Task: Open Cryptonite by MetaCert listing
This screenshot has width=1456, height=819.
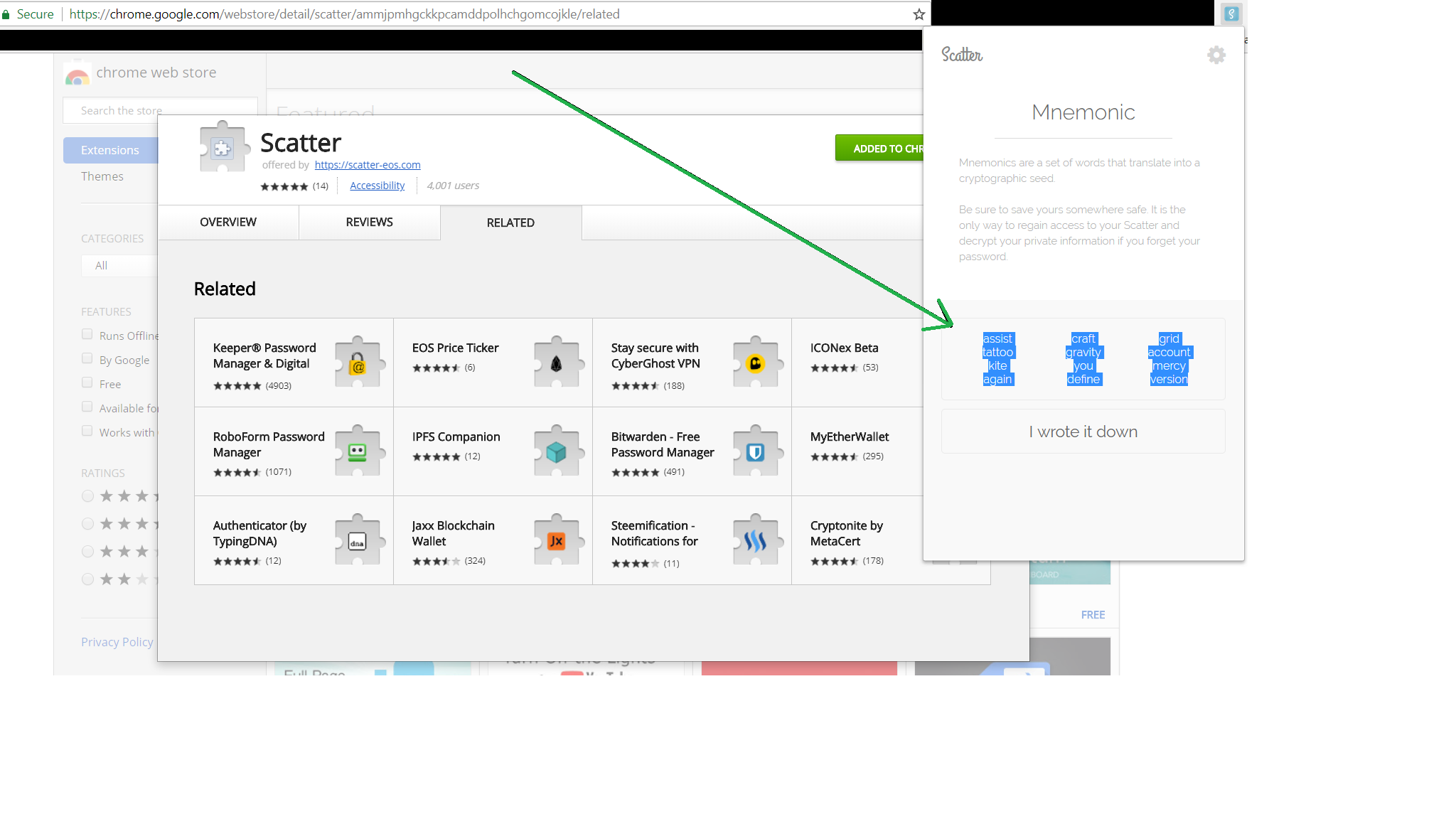Action: (847, 533)
